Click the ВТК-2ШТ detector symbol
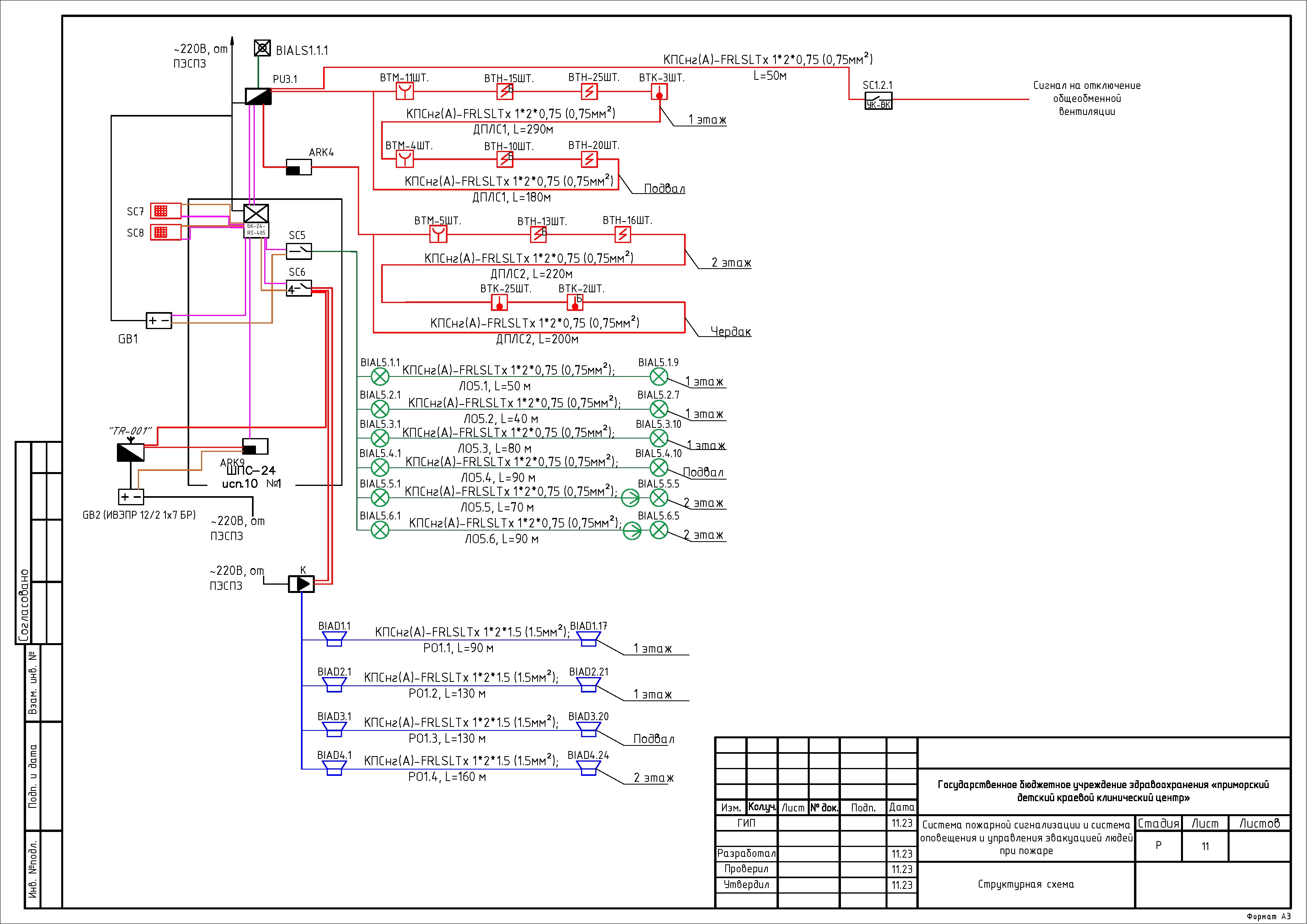Viewport: 1307px width, 924px height. [x=575, y=302]
